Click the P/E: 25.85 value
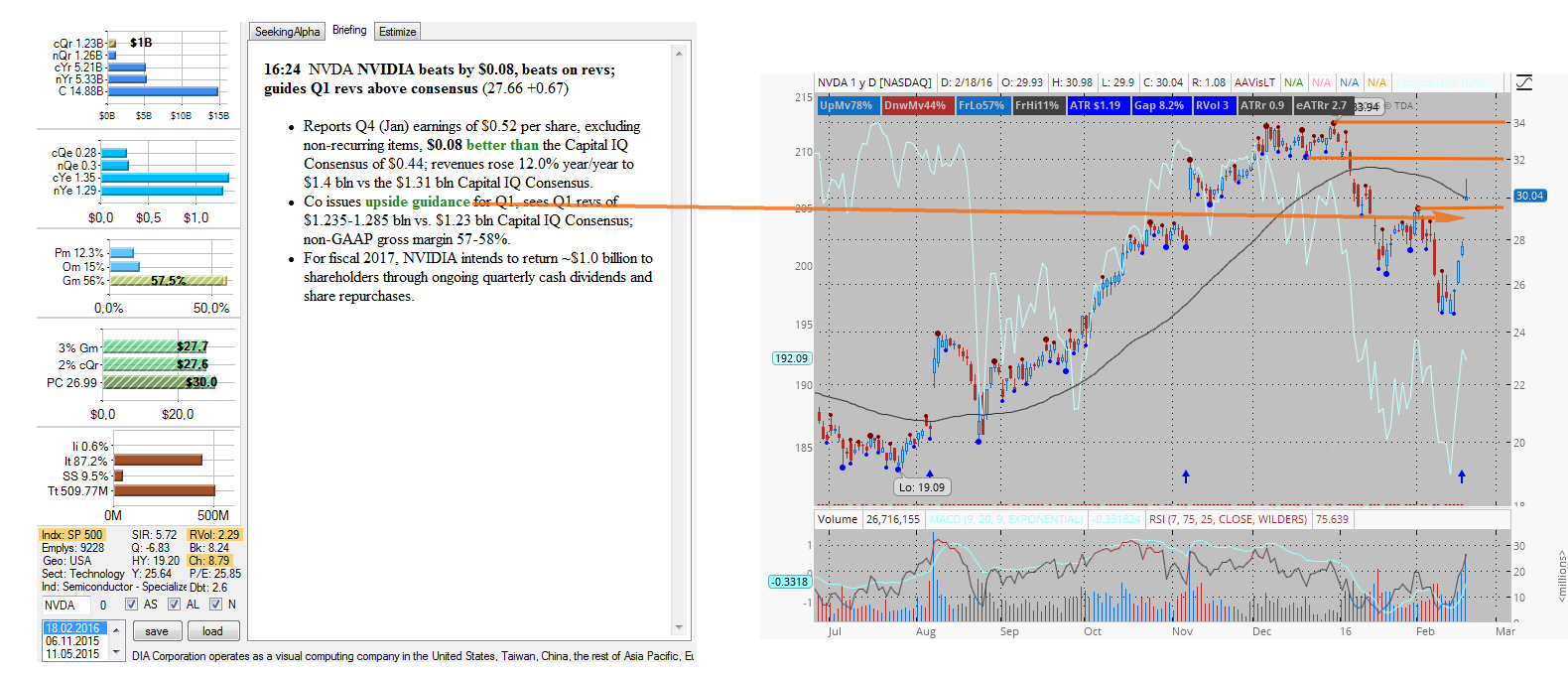 (x=215, y=574)
